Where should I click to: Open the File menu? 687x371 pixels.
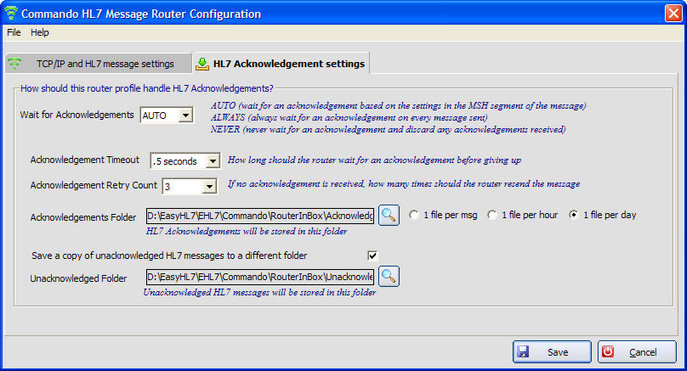pos(14,32)
